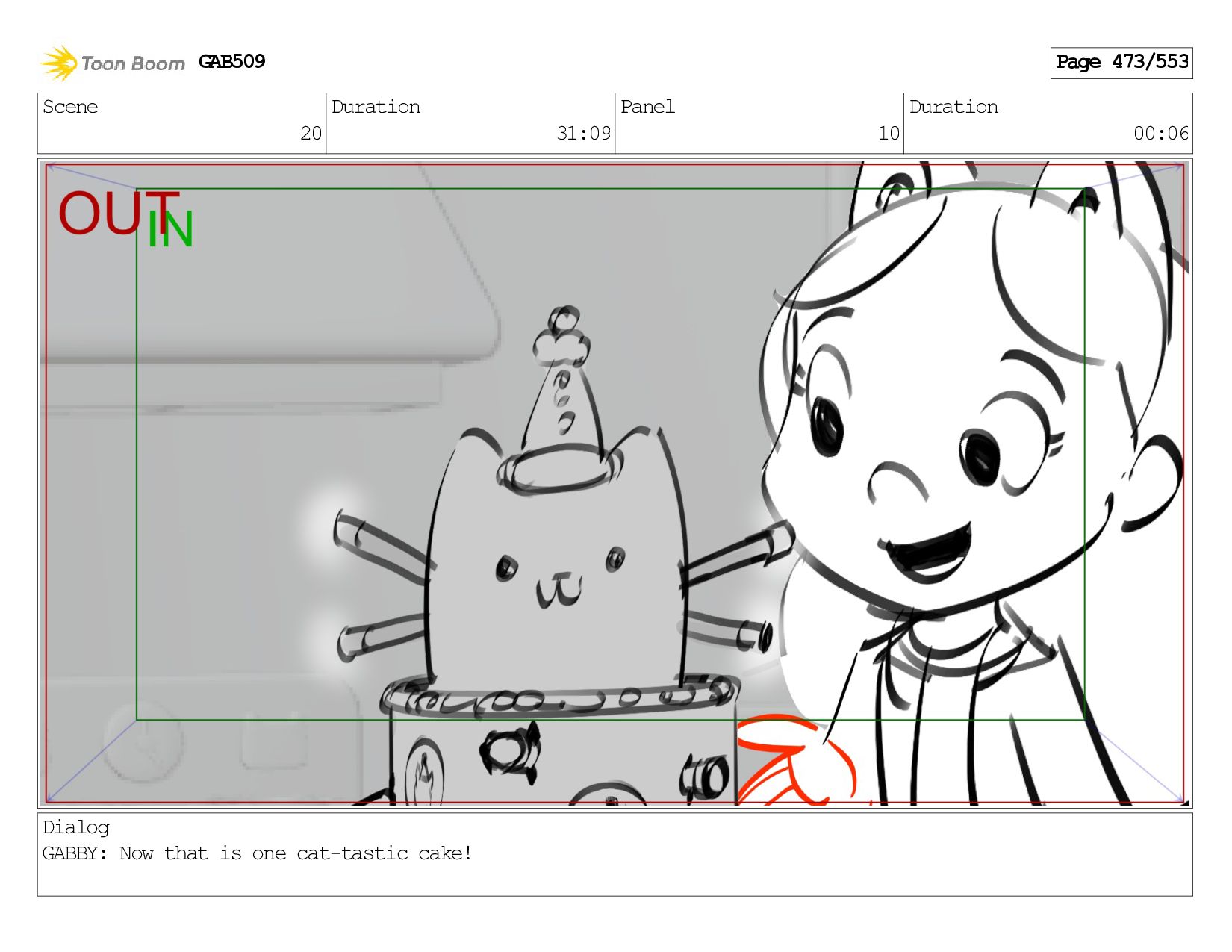1232x952 pixels.
Task: Click the panel duration value 00:06
Action: tap(1161, 134)
